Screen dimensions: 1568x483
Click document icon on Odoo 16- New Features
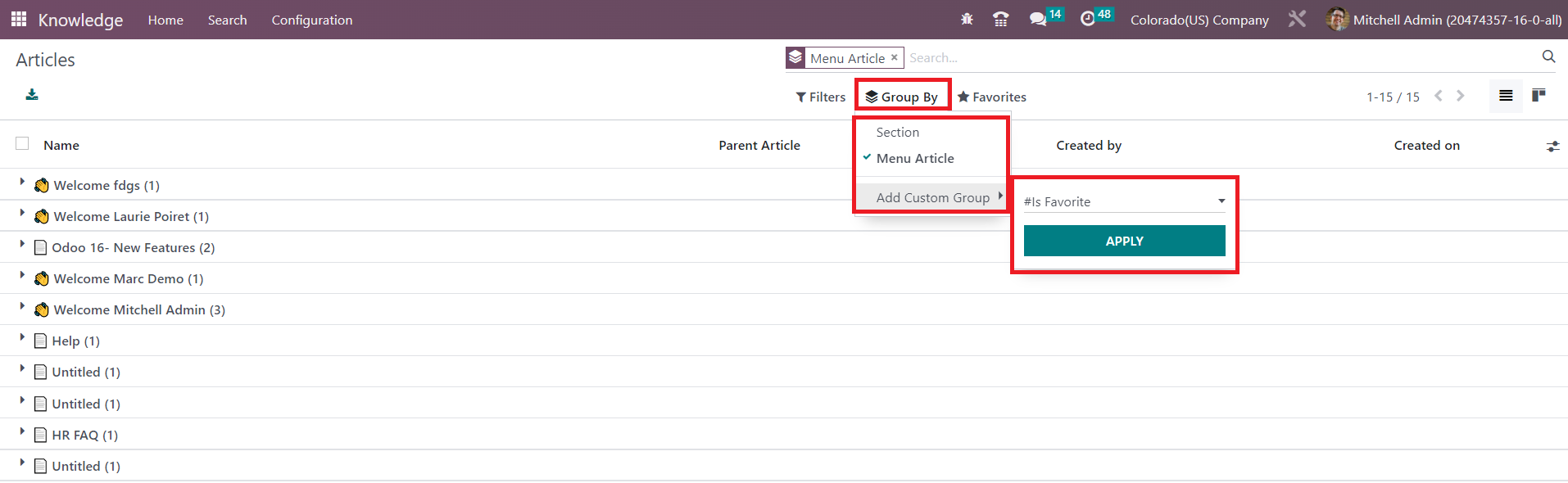point(40,247)
